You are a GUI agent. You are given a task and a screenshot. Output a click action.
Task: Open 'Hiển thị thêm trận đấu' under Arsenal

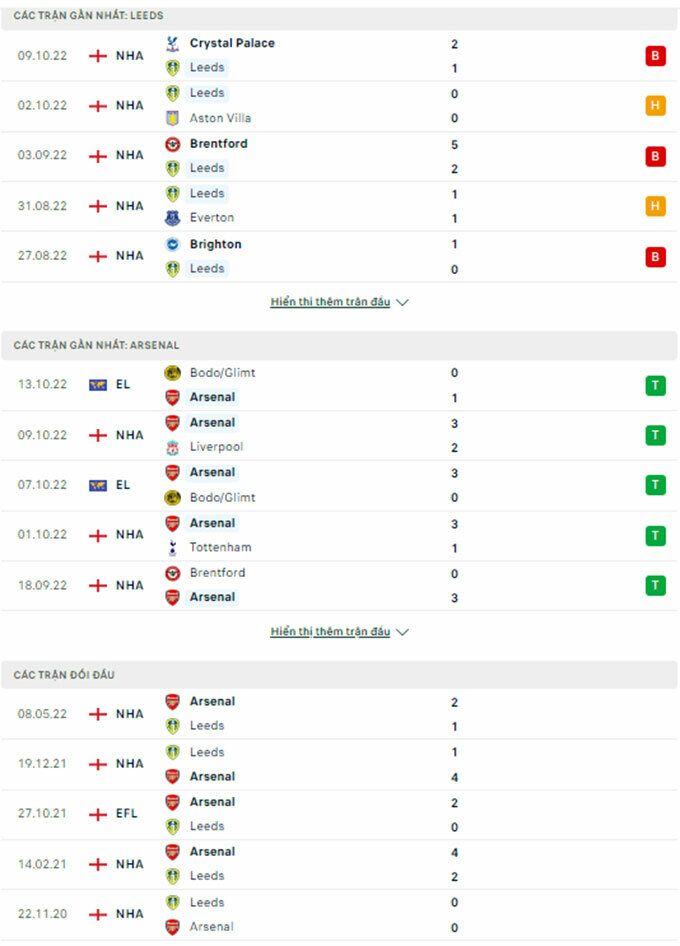(x=330, y=632)
